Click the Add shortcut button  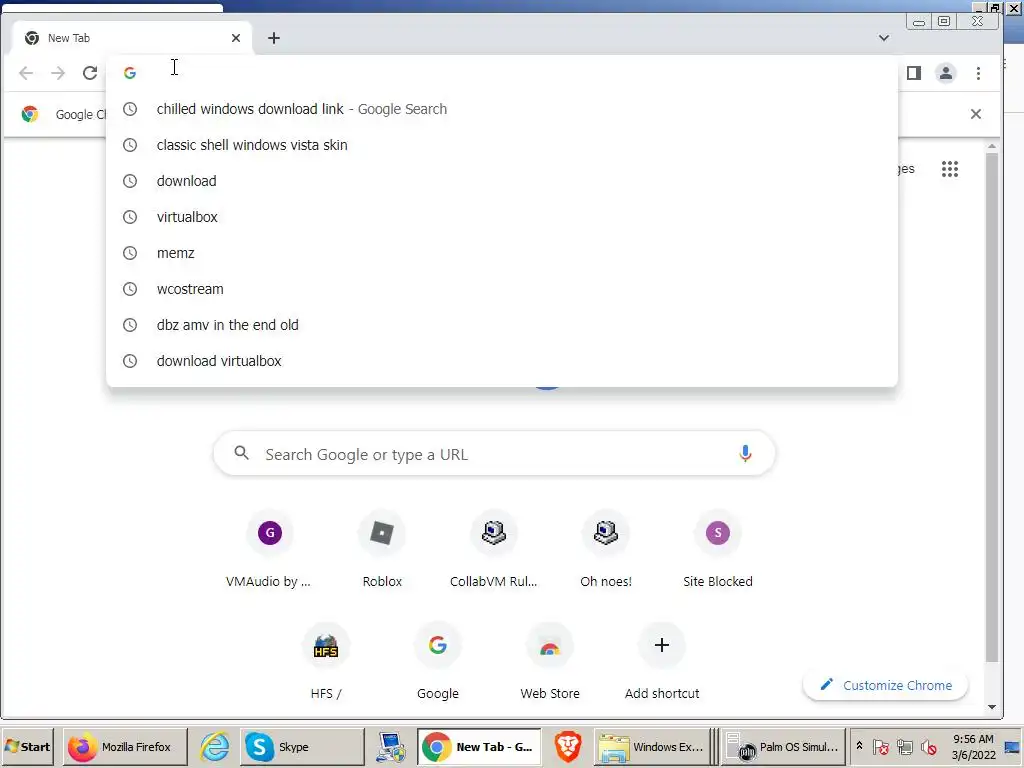(662, 663)
